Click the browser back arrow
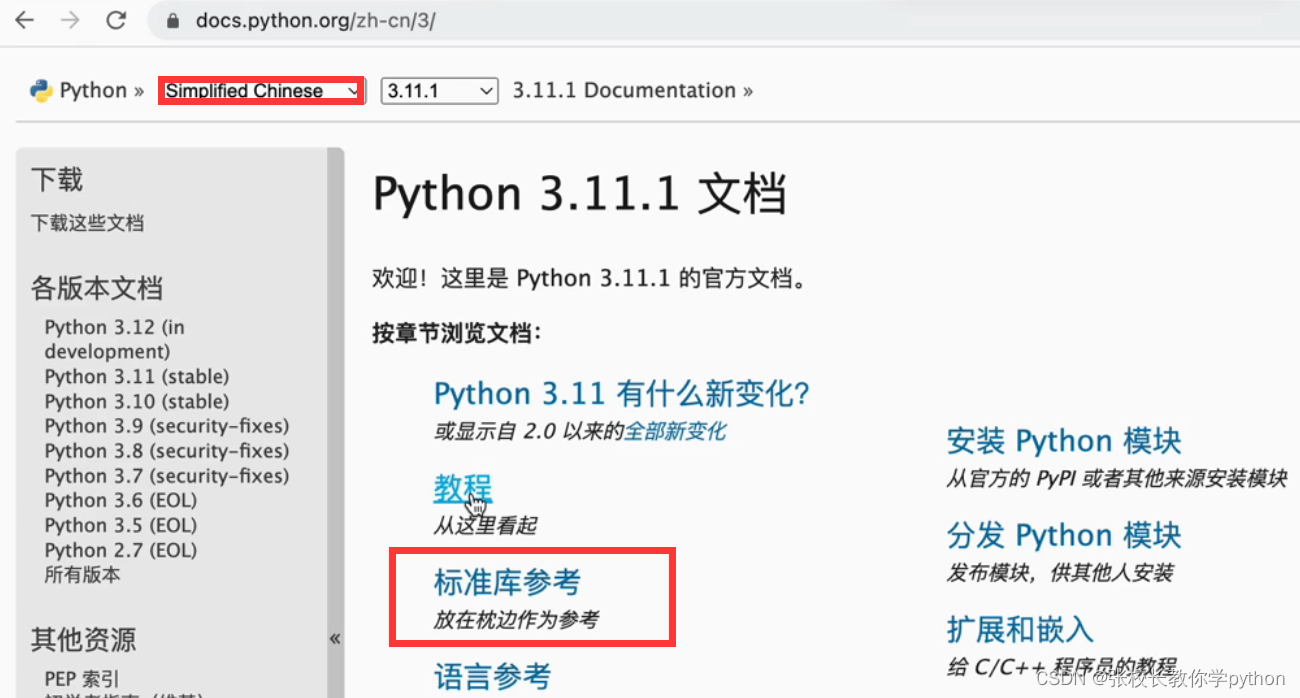 [x=24, y=19]
